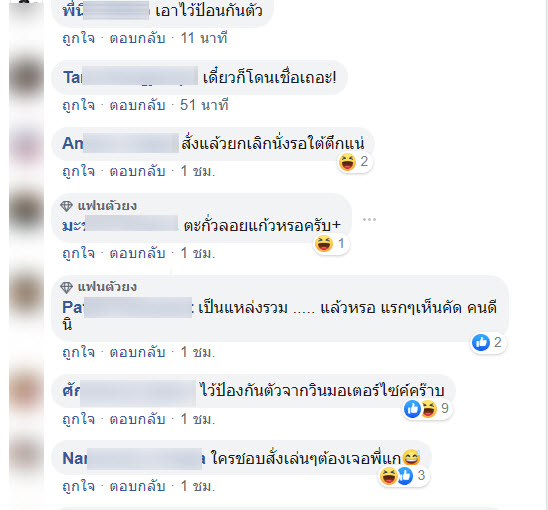The width and height of the screenshot is (548, 510).
Task: Like the เดี๋ยวก็โดนเชื่อเถอะ comment via ถูกใจ
Action: click(x=78, y=105)
